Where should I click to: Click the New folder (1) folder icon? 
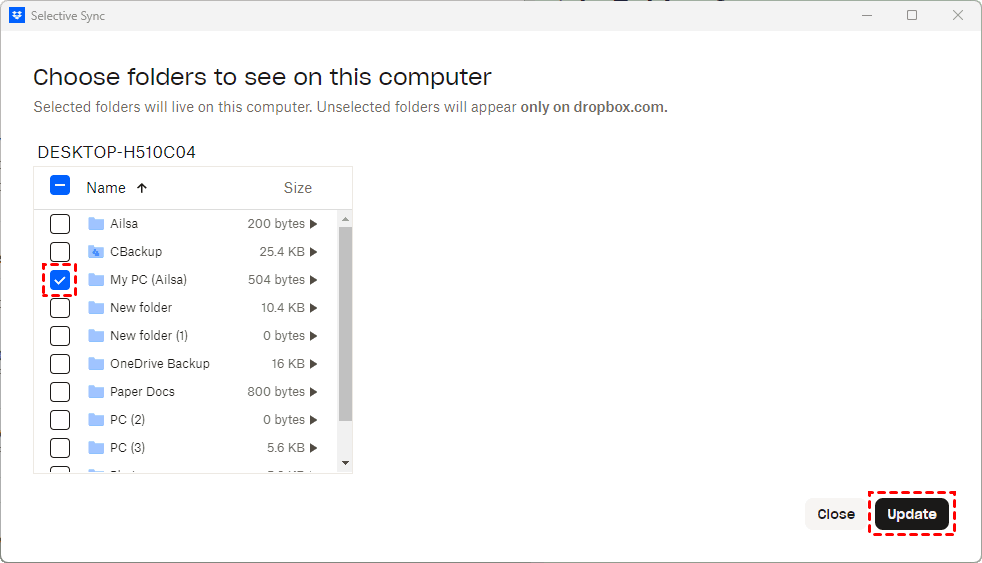pyautogui.click(x=96, y=336)
